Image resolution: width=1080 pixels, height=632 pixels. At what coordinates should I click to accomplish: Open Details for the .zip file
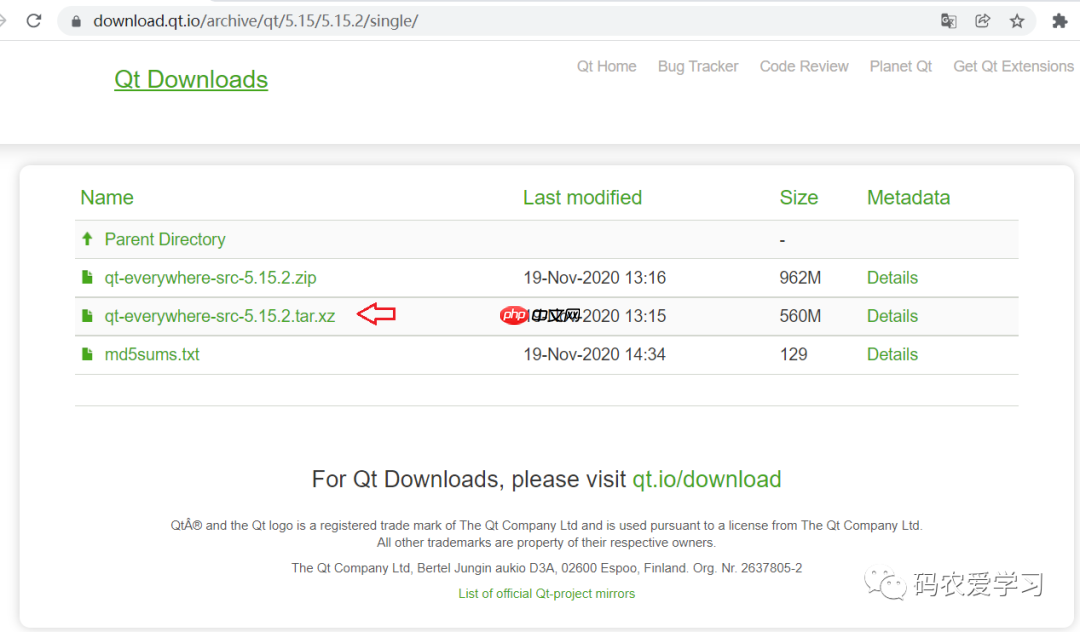(x=892, y=277)
